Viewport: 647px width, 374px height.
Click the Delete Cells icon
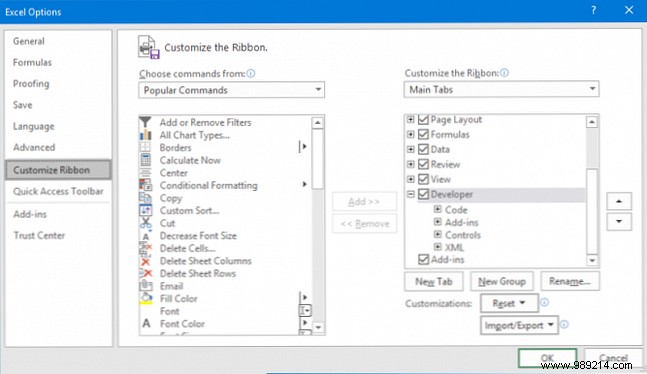point(145,248)
